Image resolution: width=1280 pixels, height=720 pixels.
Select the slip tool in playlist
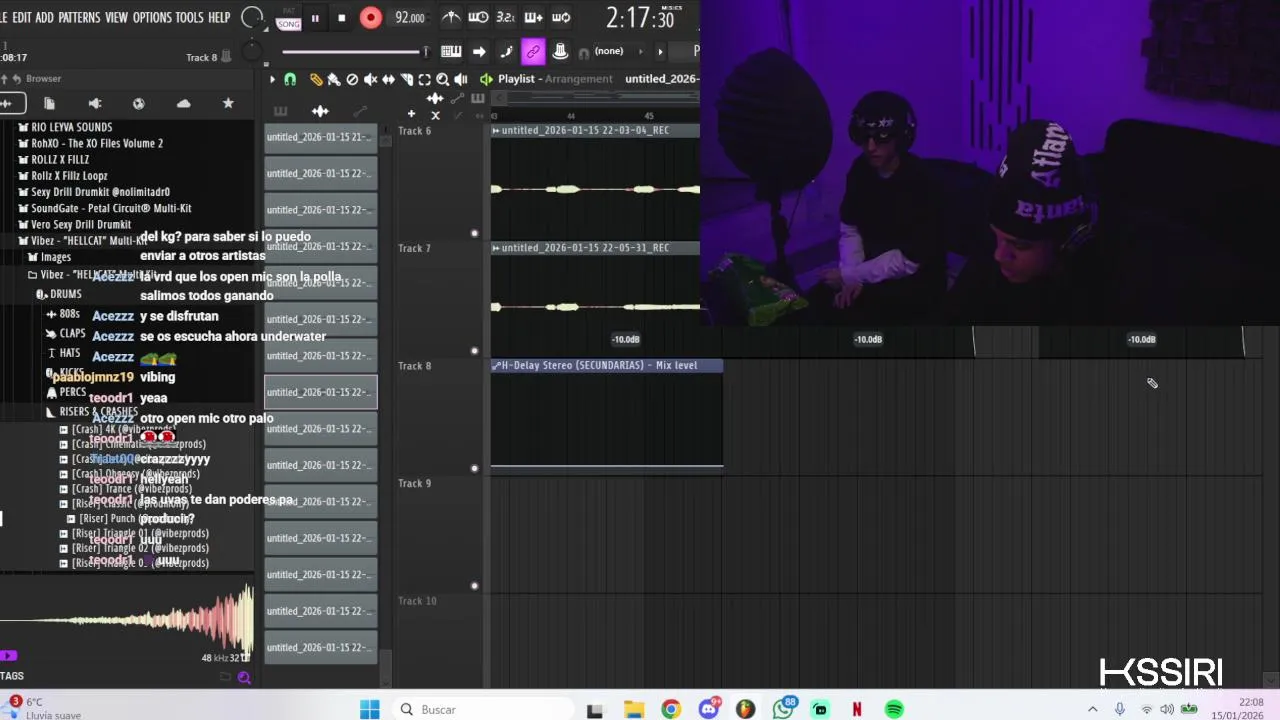(x=388, y=79)
